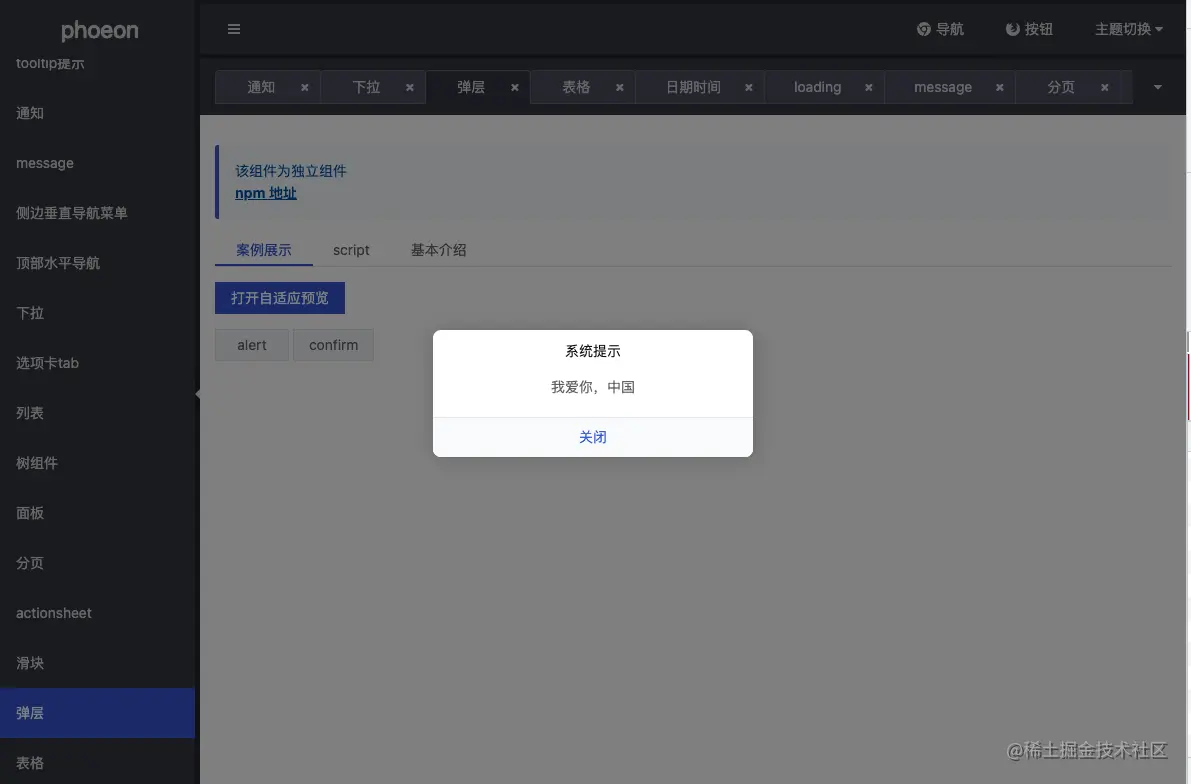Switch to the script tab
Screen dimensions: 1191x784
351,250
